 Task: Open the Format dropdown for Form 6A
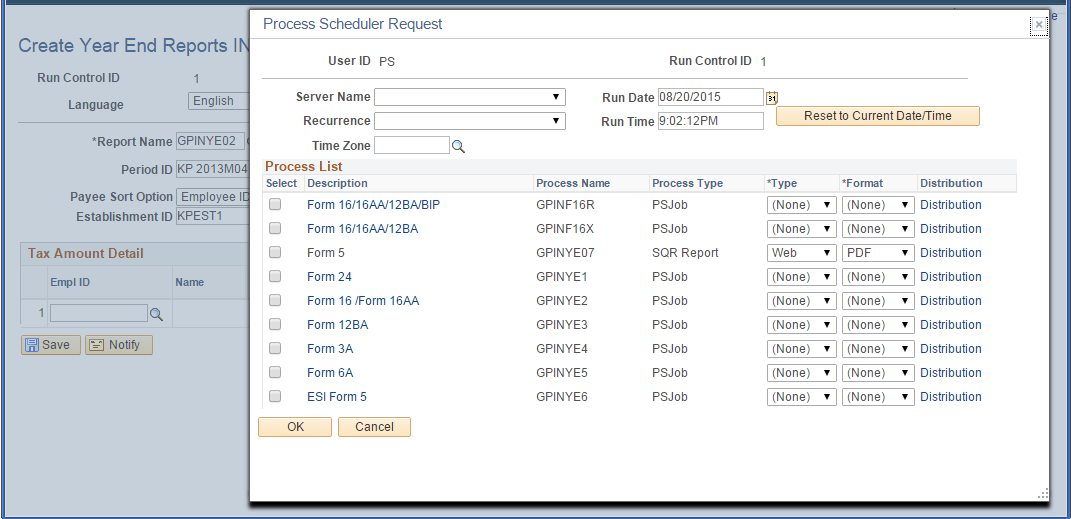[878, 373]
